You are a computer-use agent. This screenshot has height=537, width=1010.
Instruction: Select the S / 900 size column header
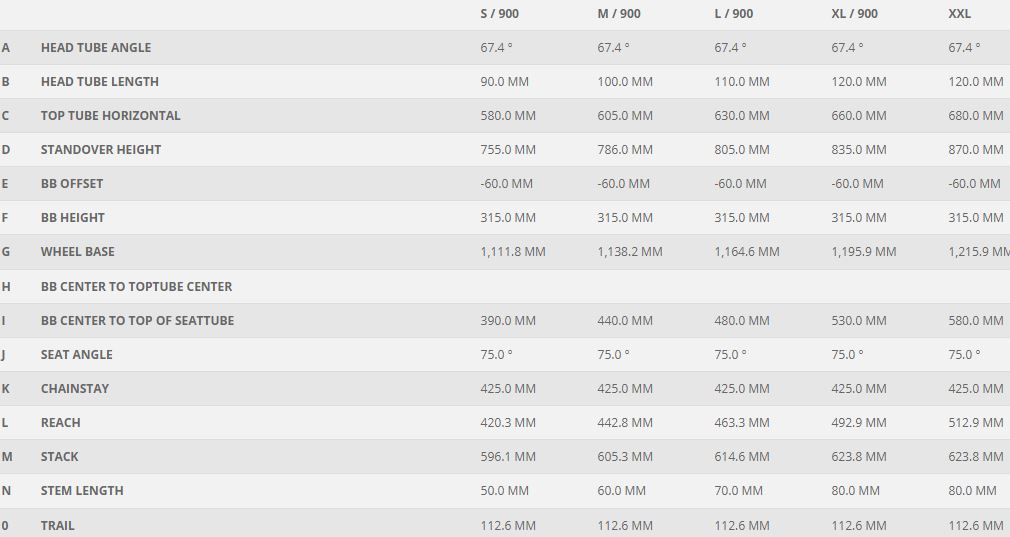[499, 14]
